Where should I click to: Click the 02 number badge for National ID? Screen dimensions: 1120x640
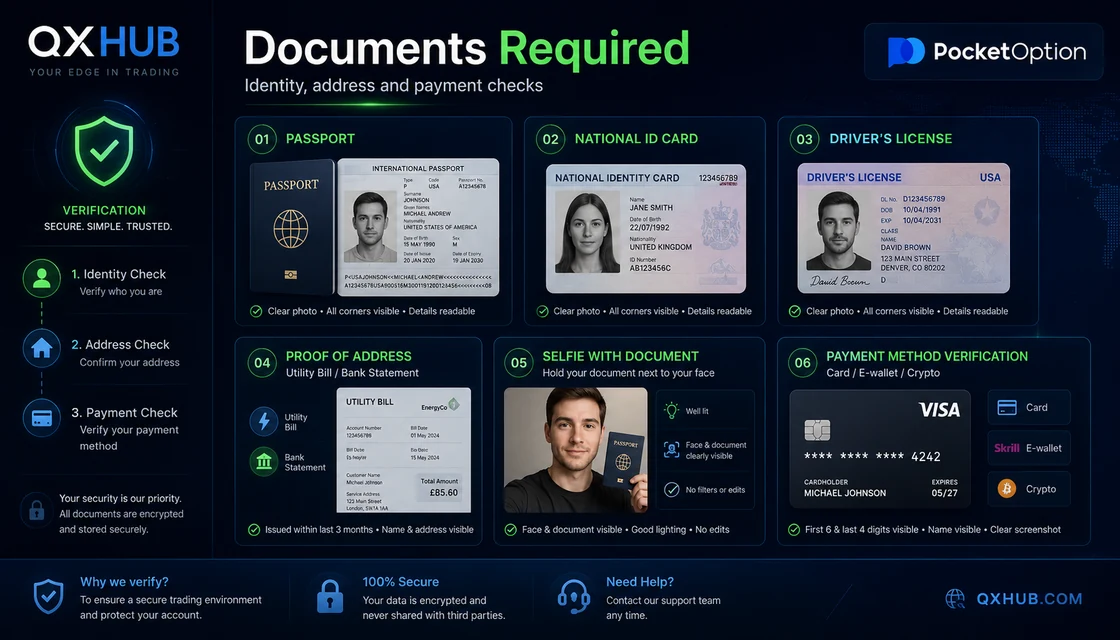pyautogui.click(x=551, y=139)
